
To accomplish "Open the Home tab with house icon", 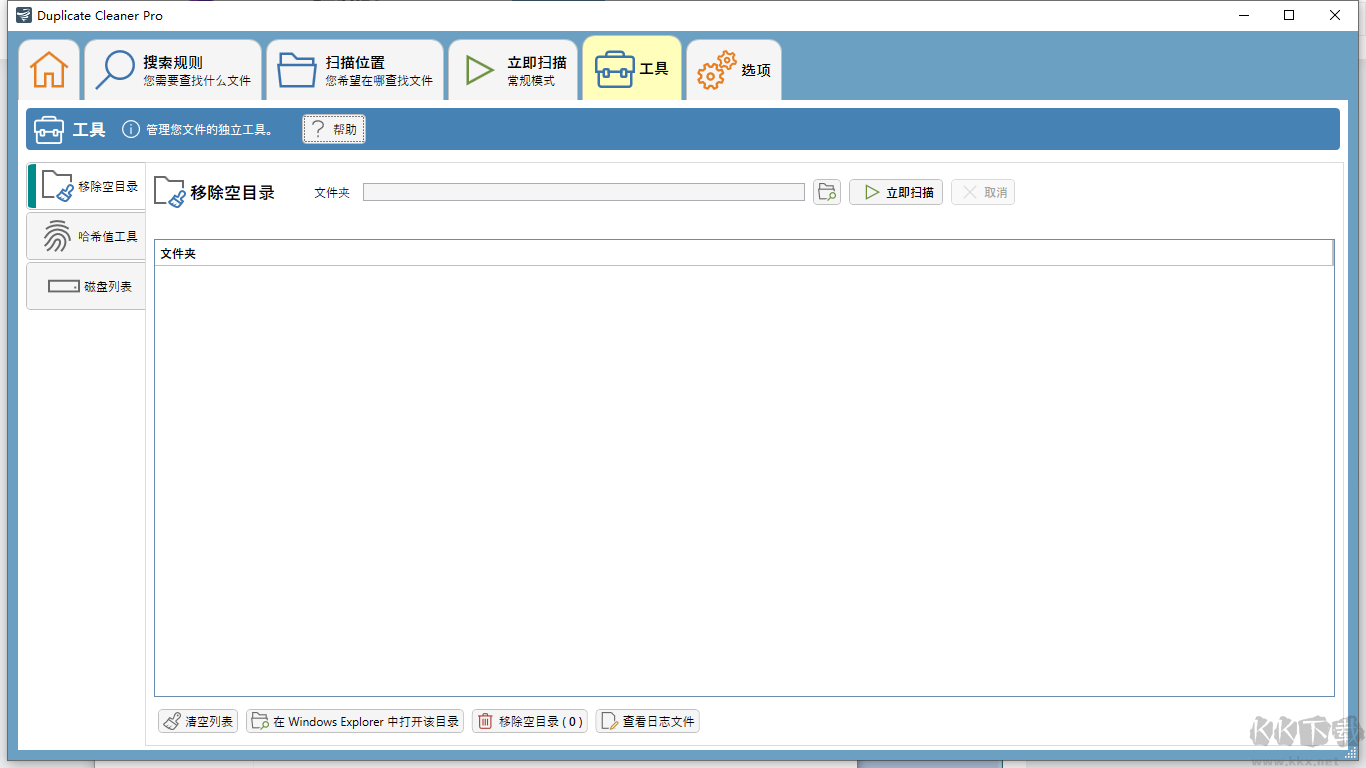I will tap(49, 69).
